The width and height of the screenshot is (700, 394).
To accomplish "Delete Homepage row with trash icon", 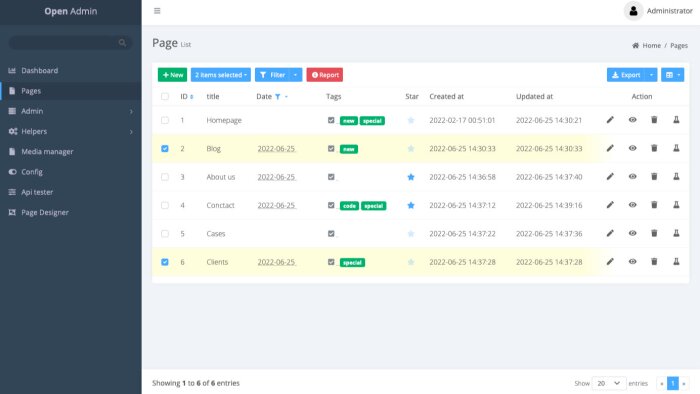I will 654,120.
